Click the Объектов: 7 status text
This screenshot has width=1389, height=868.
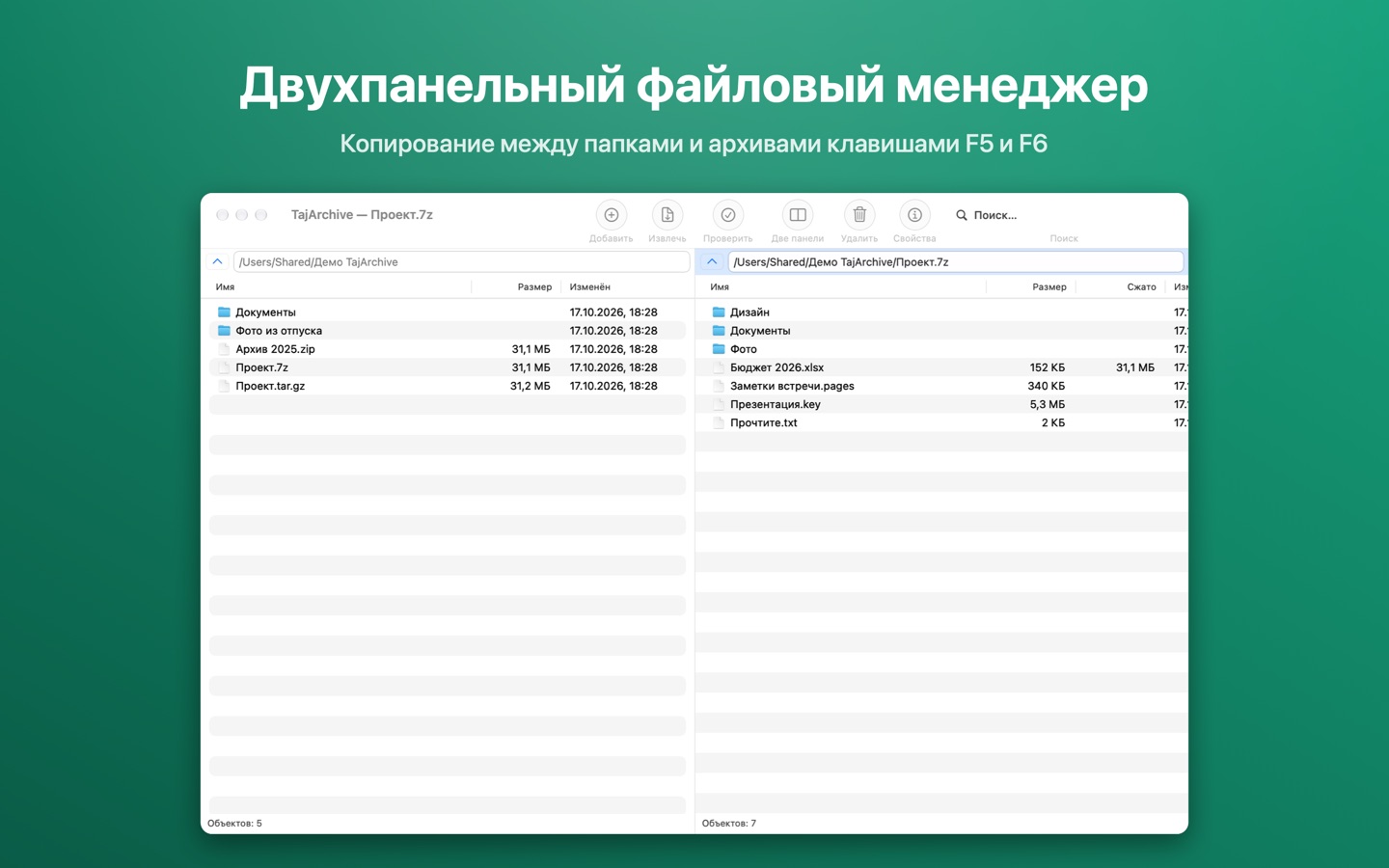tap(729, 824)
